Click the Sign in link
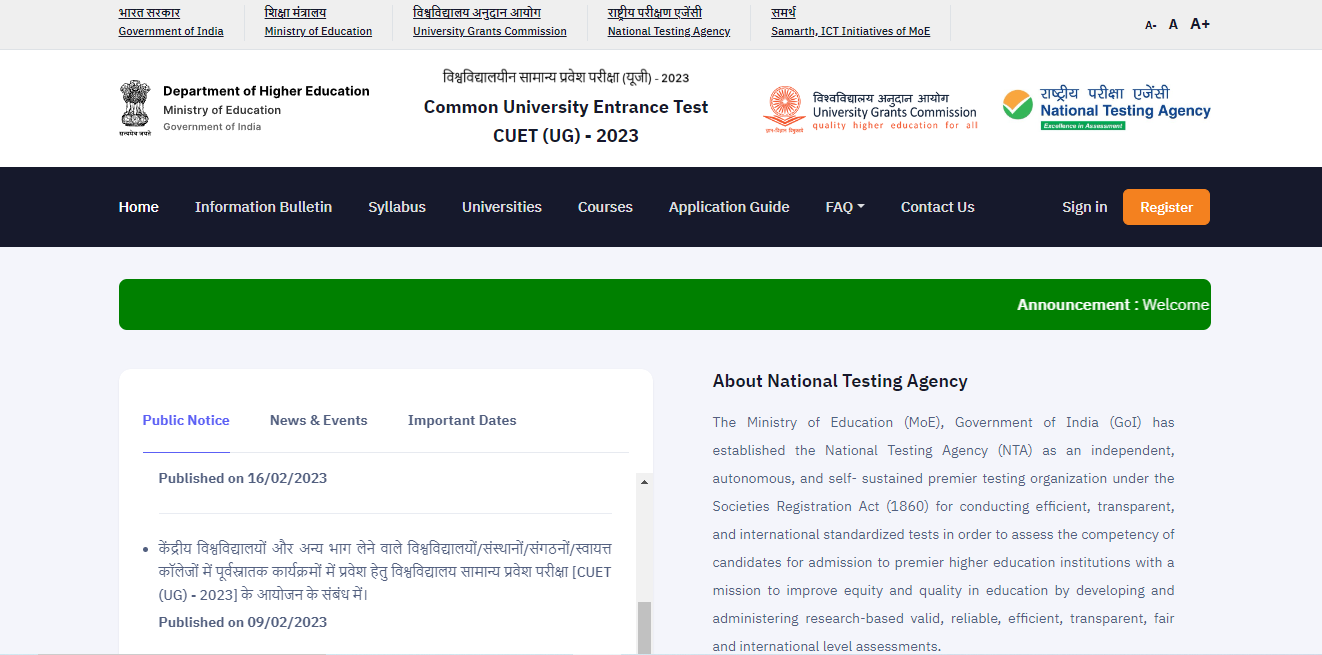The image size is (1322, 655). 1085,207
